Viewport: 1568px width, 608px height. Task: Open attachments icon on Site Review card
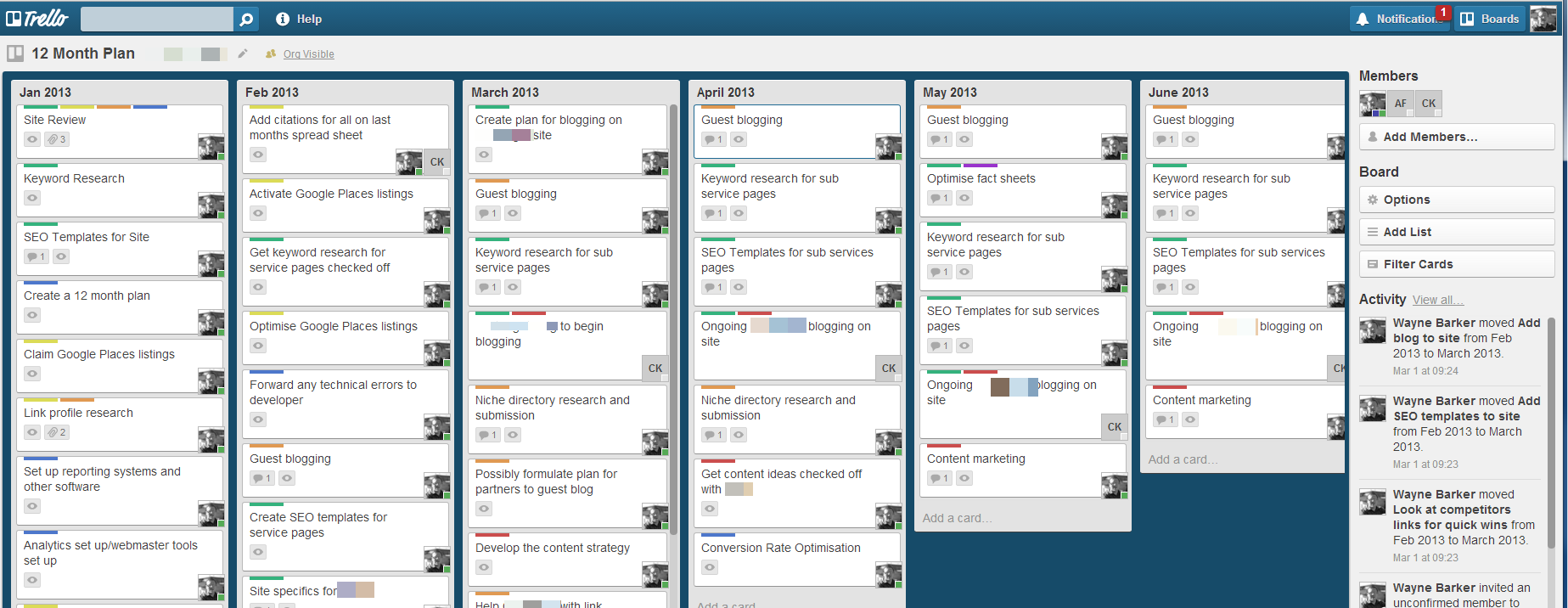(x=57, y=139)
